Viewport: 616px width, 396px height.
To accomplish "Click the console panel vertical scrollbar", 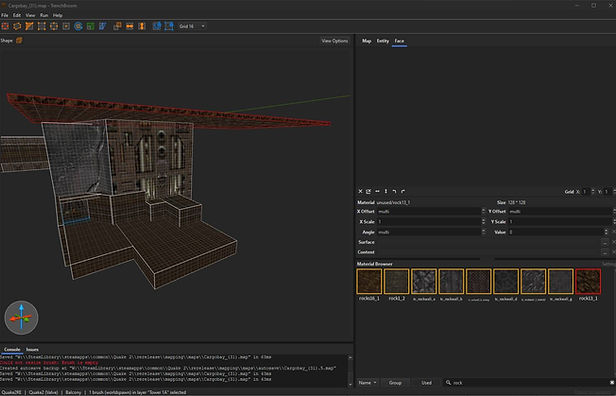I will (x=350, y=371).
